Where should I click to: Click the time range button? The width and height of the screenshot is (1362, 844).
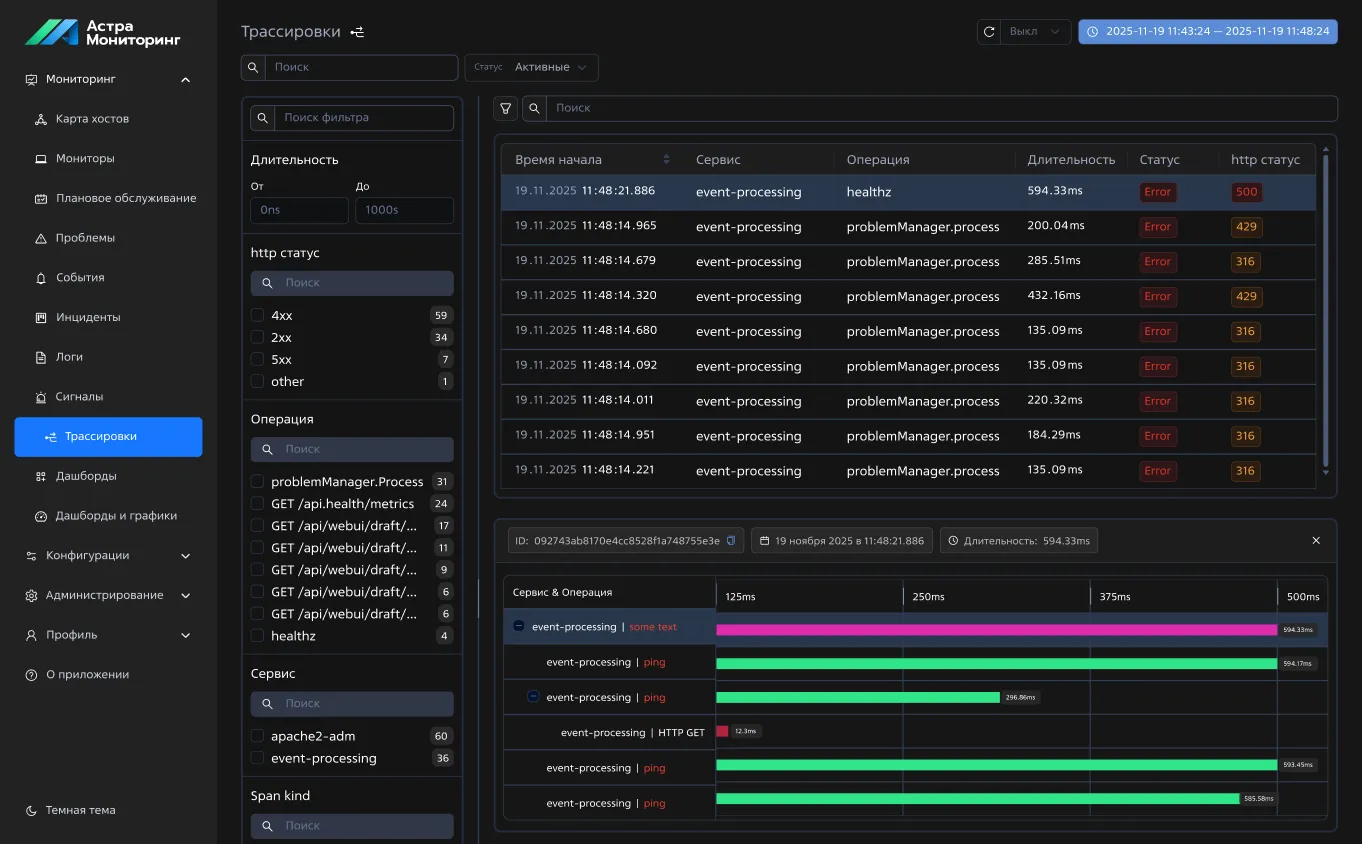click(1207, 32)
